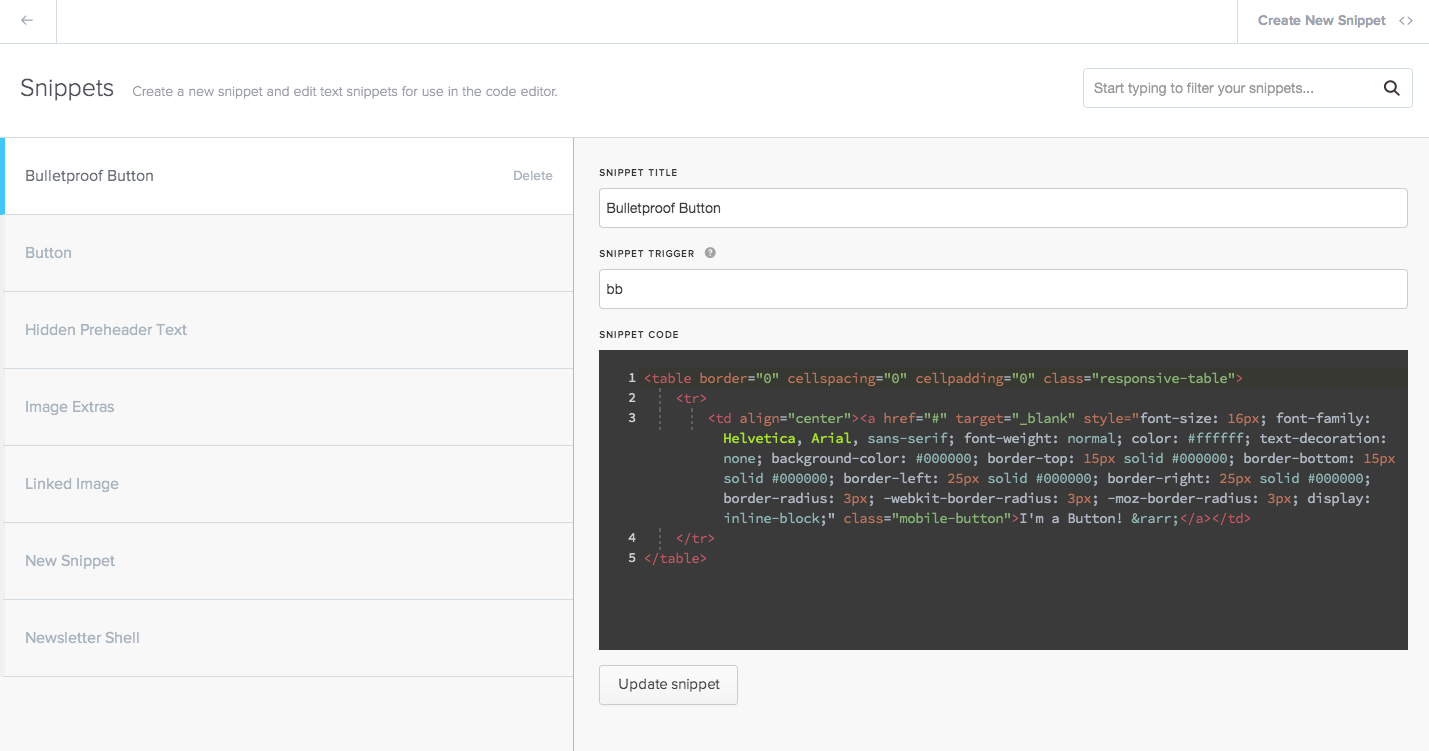Delete the Bulletproof Button snippet

(532, 176)
